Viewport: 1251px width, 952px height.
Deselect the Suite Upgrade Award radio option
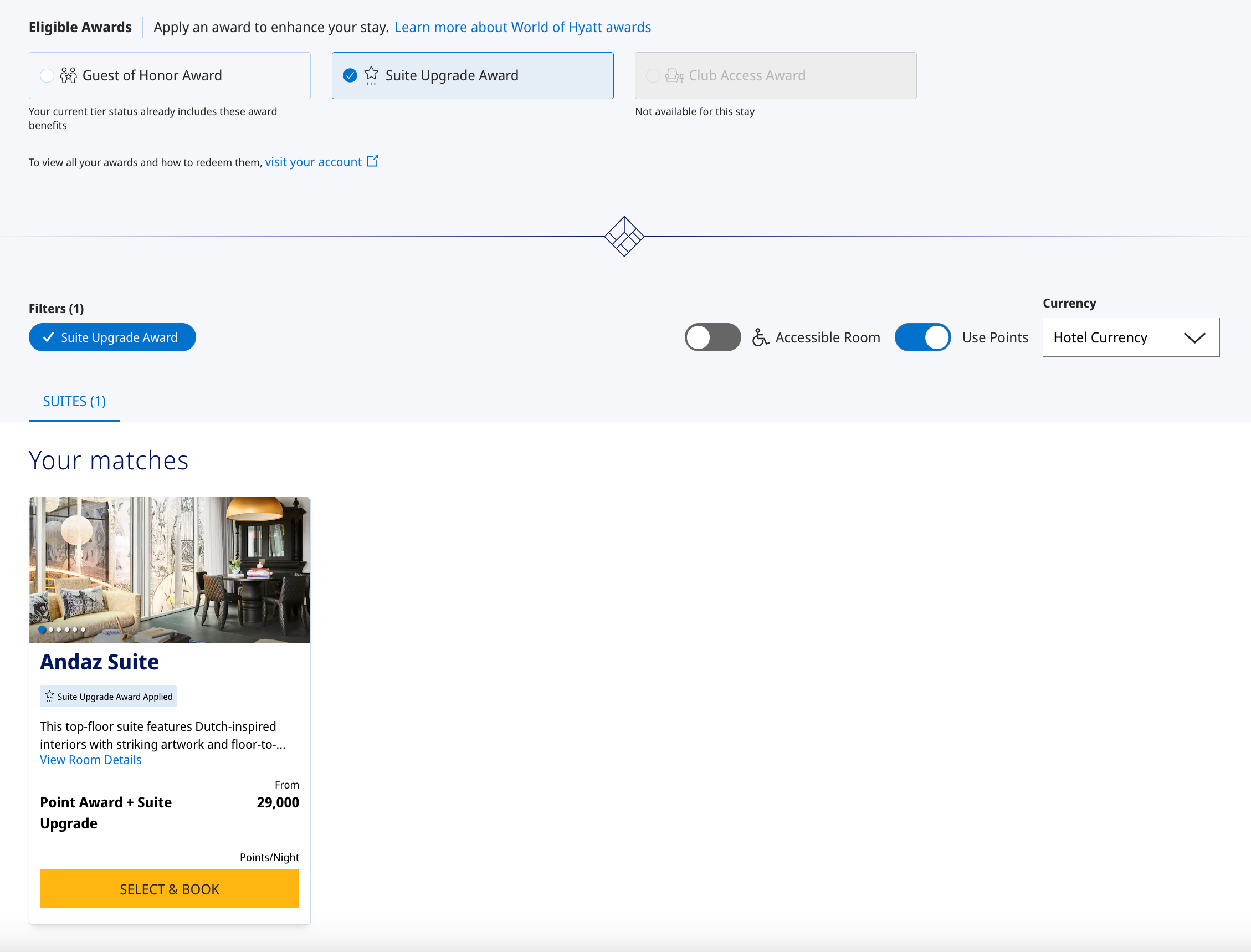[x=350, y=75]
